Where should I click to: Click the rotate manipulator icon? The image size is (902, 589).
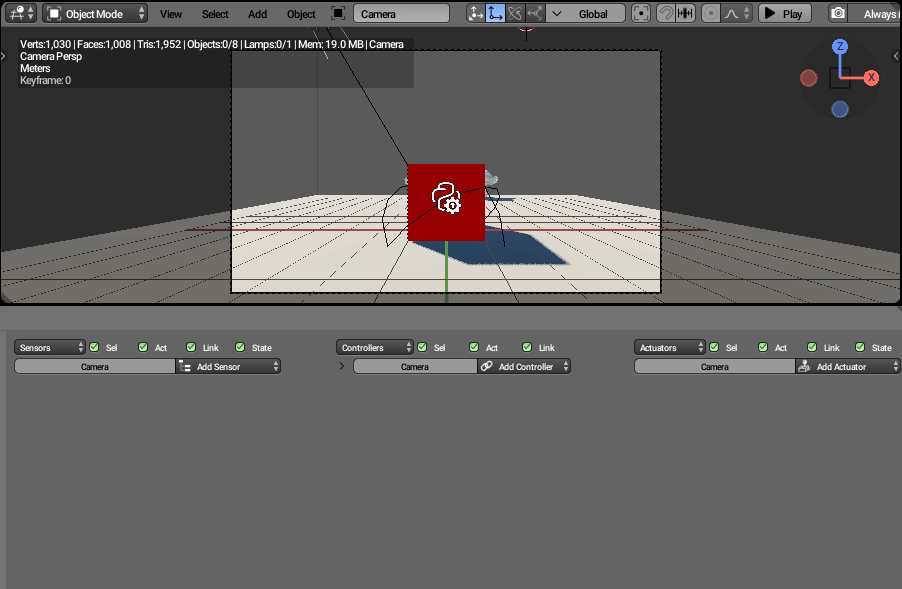pyautogui.click(x=515, y=14)
